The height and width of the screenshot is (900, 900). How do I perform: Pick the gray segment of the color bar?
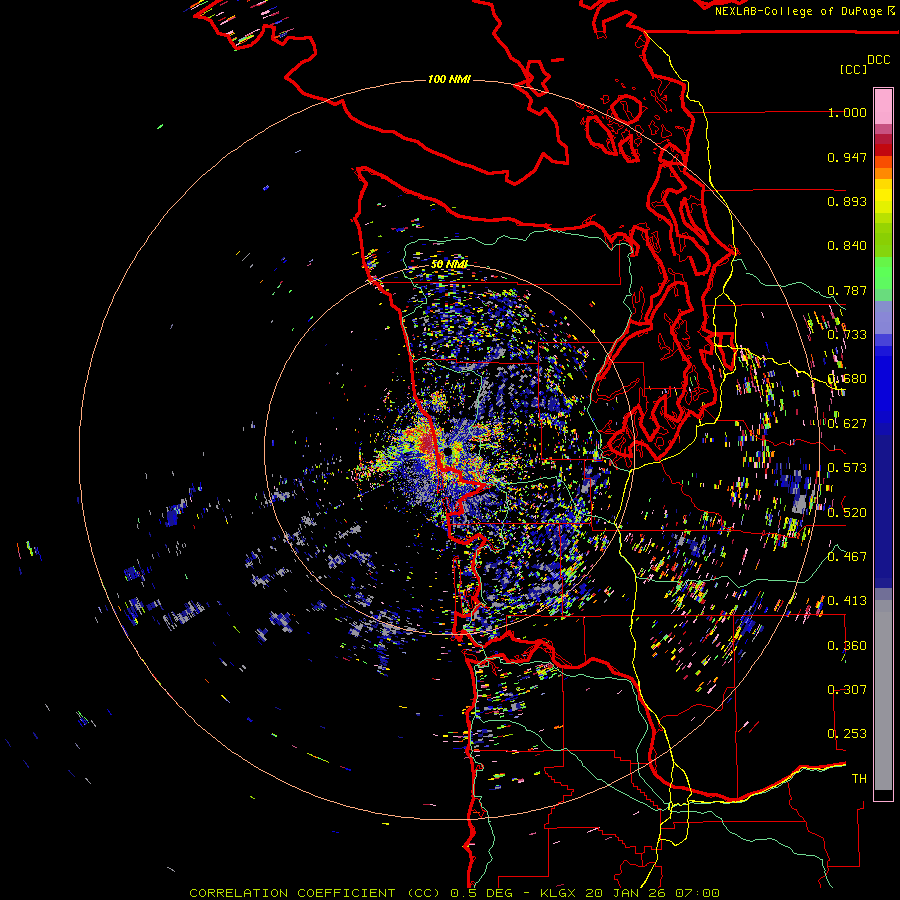tap(883, 695)
